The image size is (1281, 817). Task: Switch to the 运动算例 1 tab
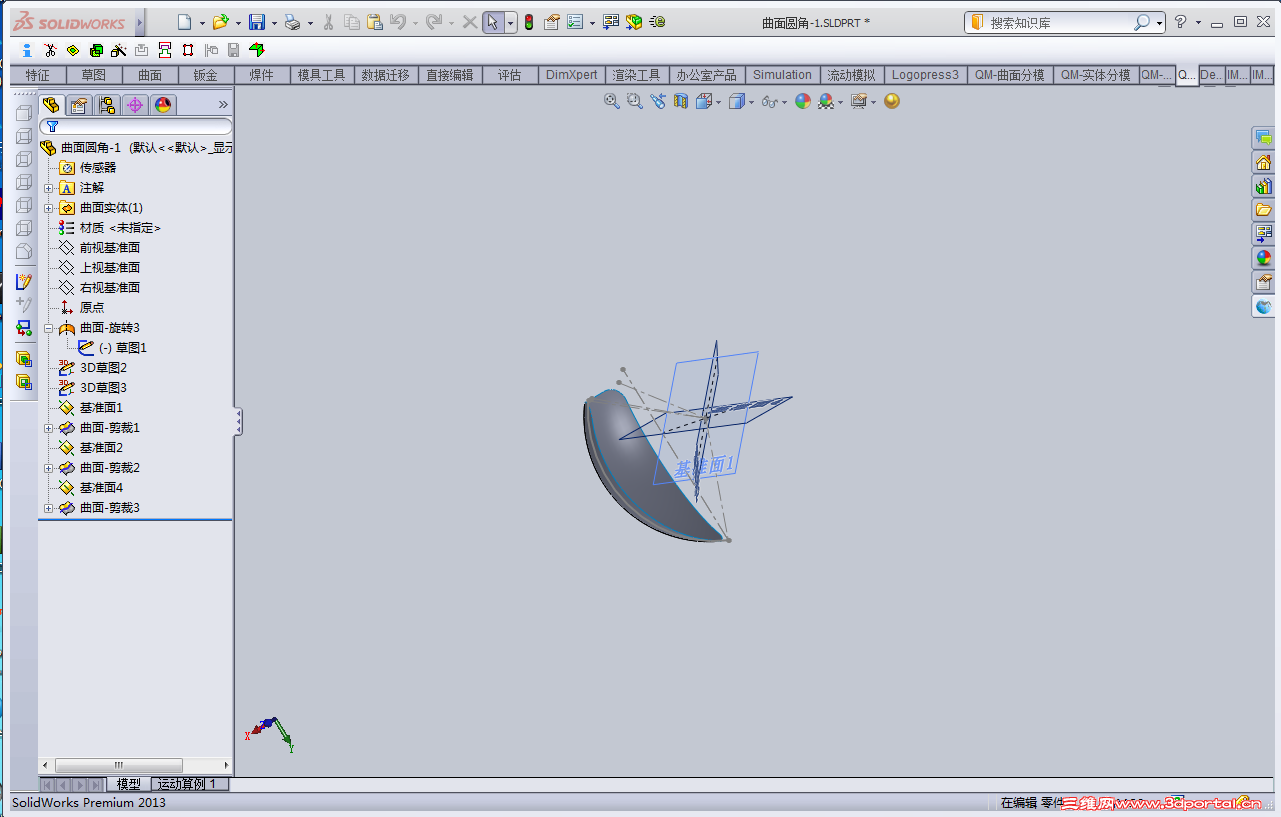187,784
